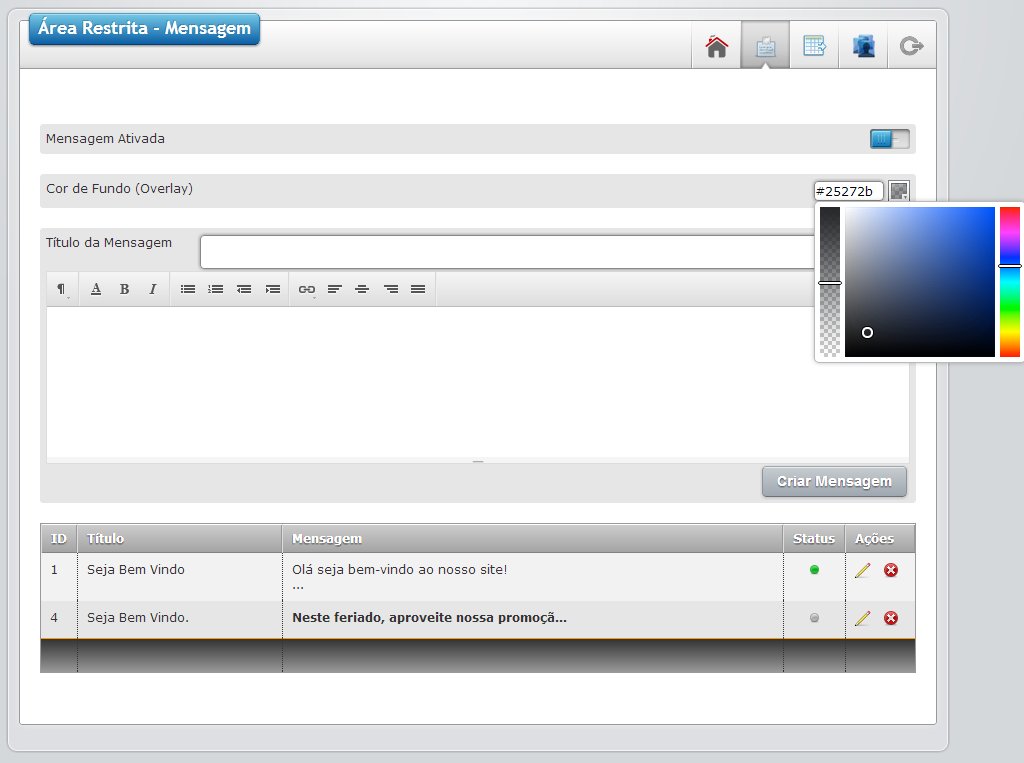Viewport: 1024px width, 763px height.
Task: Open the users icon in header
Action: (x=863, y=46)
